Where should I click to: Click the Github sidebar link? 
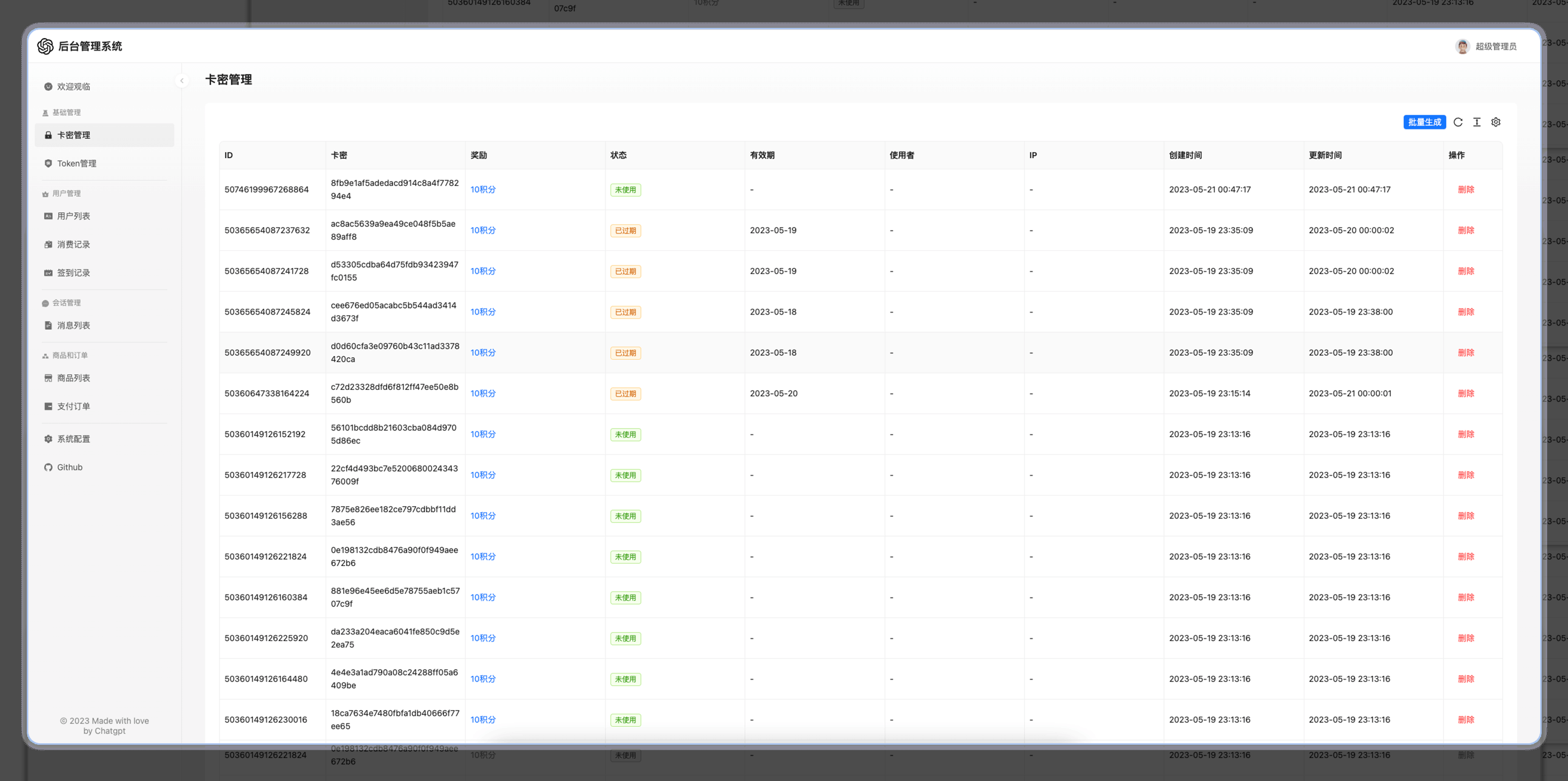[x=69, y=467]
